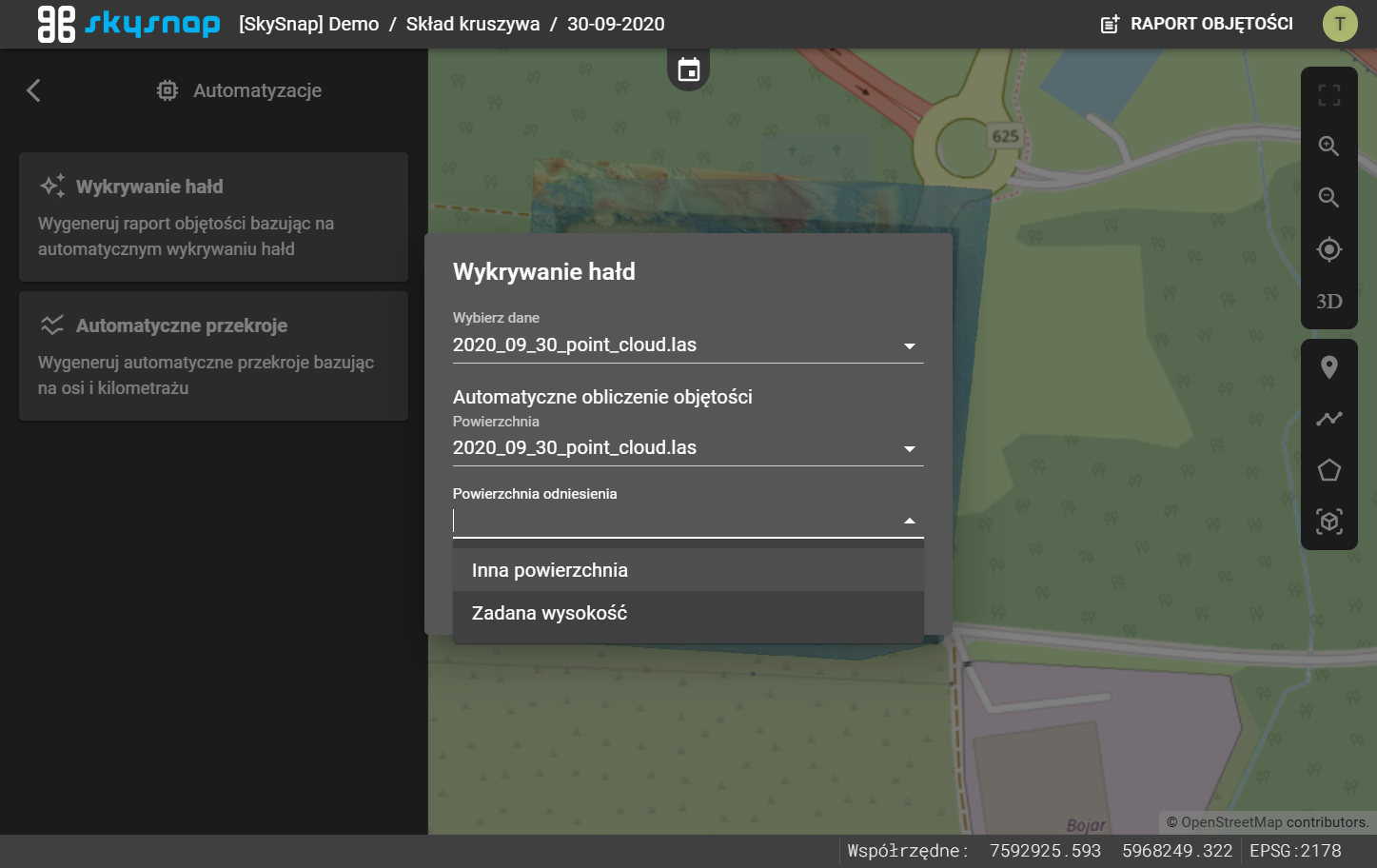
Task: Select the polyline measurement tool
Action: tap(1329, 419)
